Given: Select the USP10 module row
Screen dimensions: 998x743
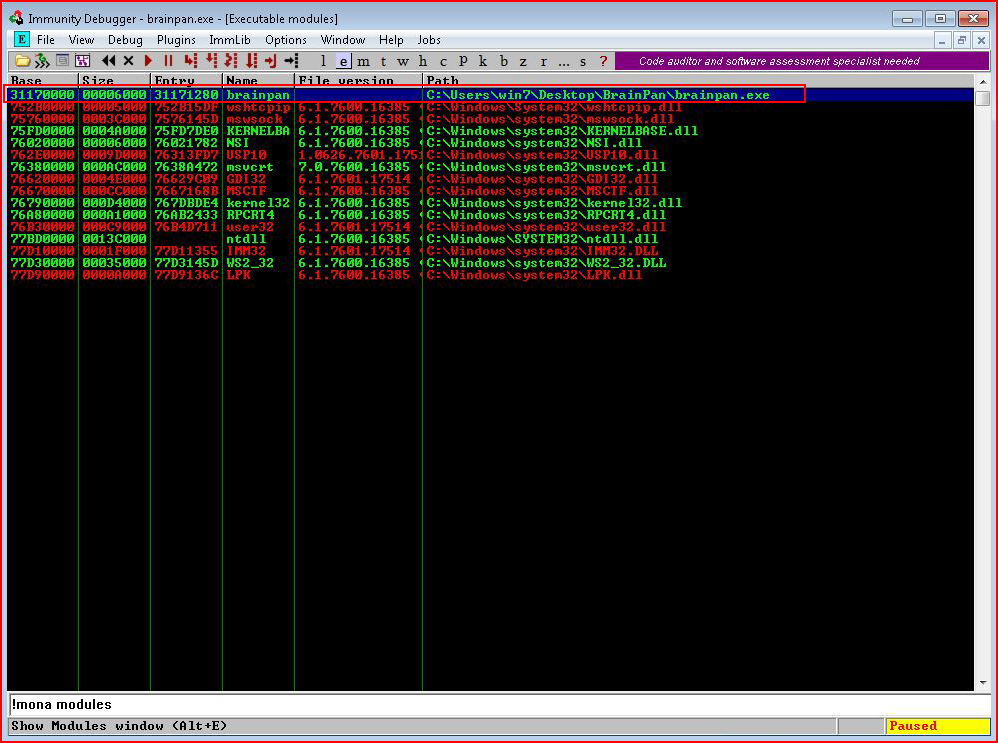Looking at the screenshot, I should click(x=491, y=155).
